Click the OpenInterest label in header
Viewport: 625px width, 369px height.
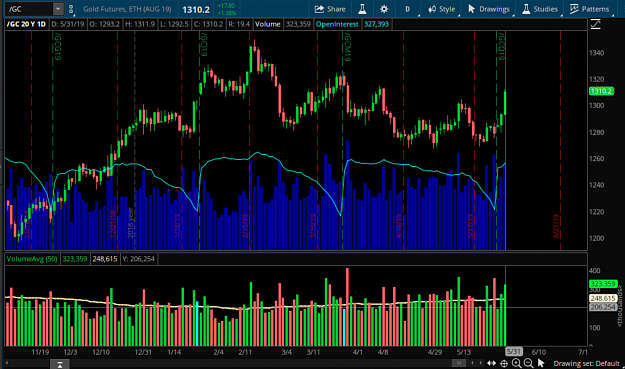click(x=337, y=24)
